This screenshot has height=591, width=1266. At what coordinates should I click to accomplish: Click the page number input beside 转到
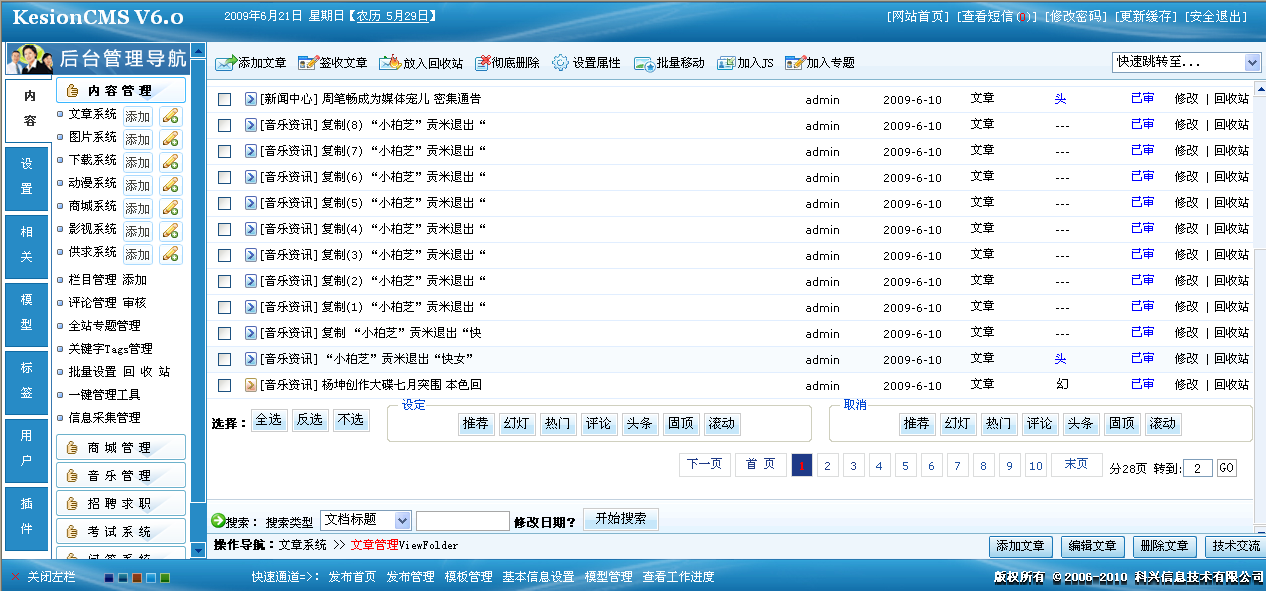click(x=1197, y=467)
